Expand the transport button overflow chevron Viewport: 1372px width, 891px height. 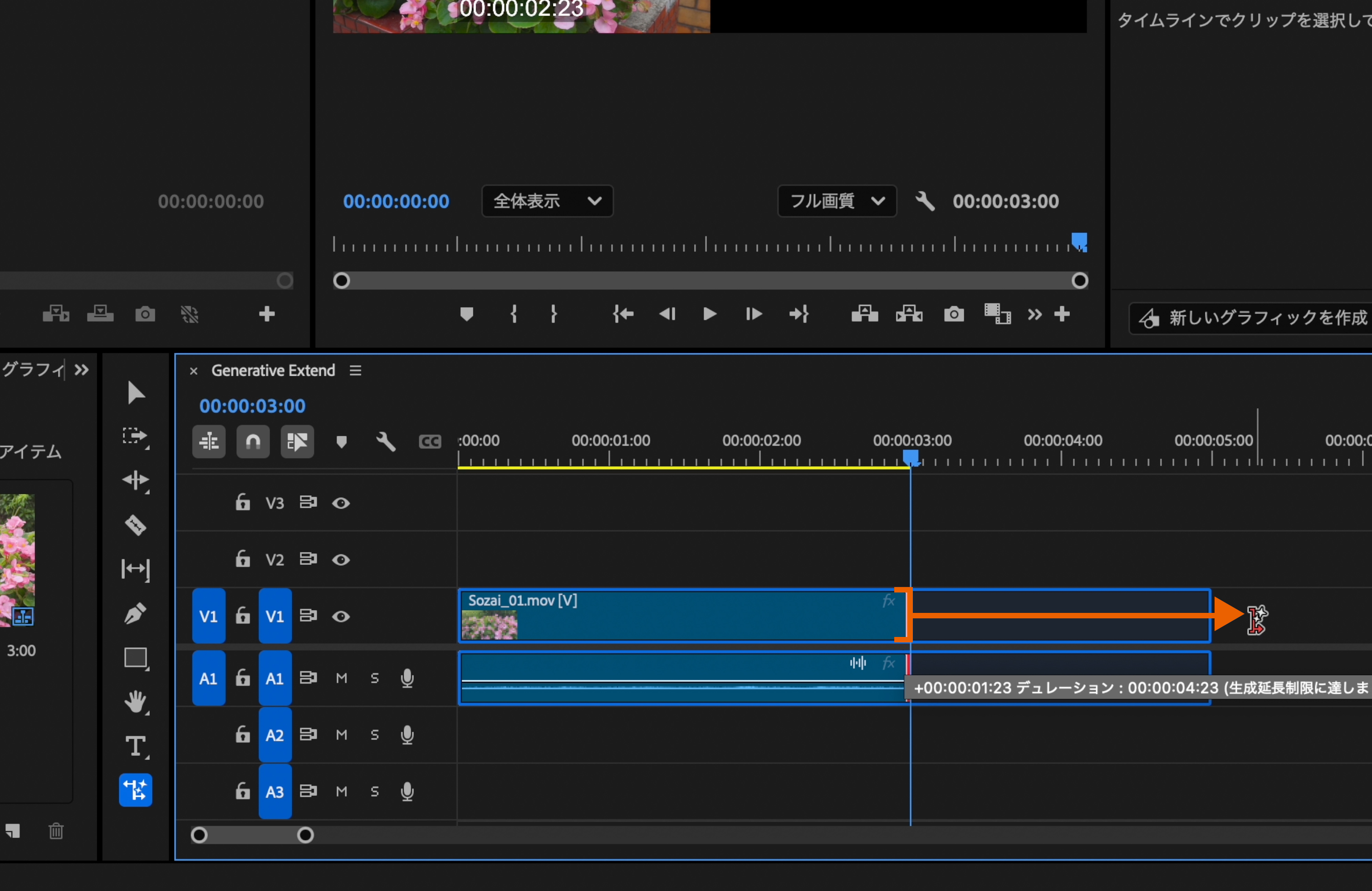[x=1034, y=314]
